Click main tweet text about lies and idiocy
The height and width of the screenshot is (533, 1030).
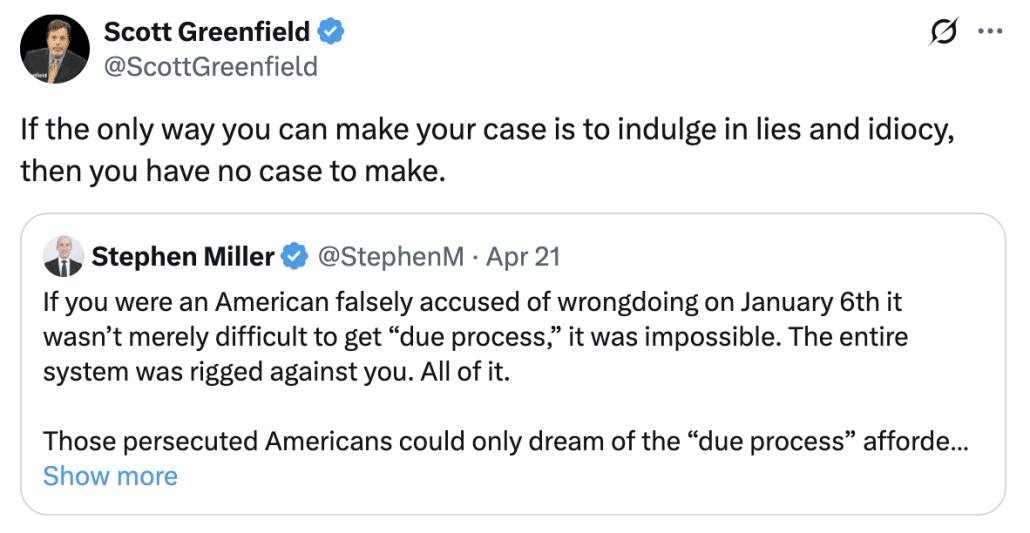tap(484, 129)
